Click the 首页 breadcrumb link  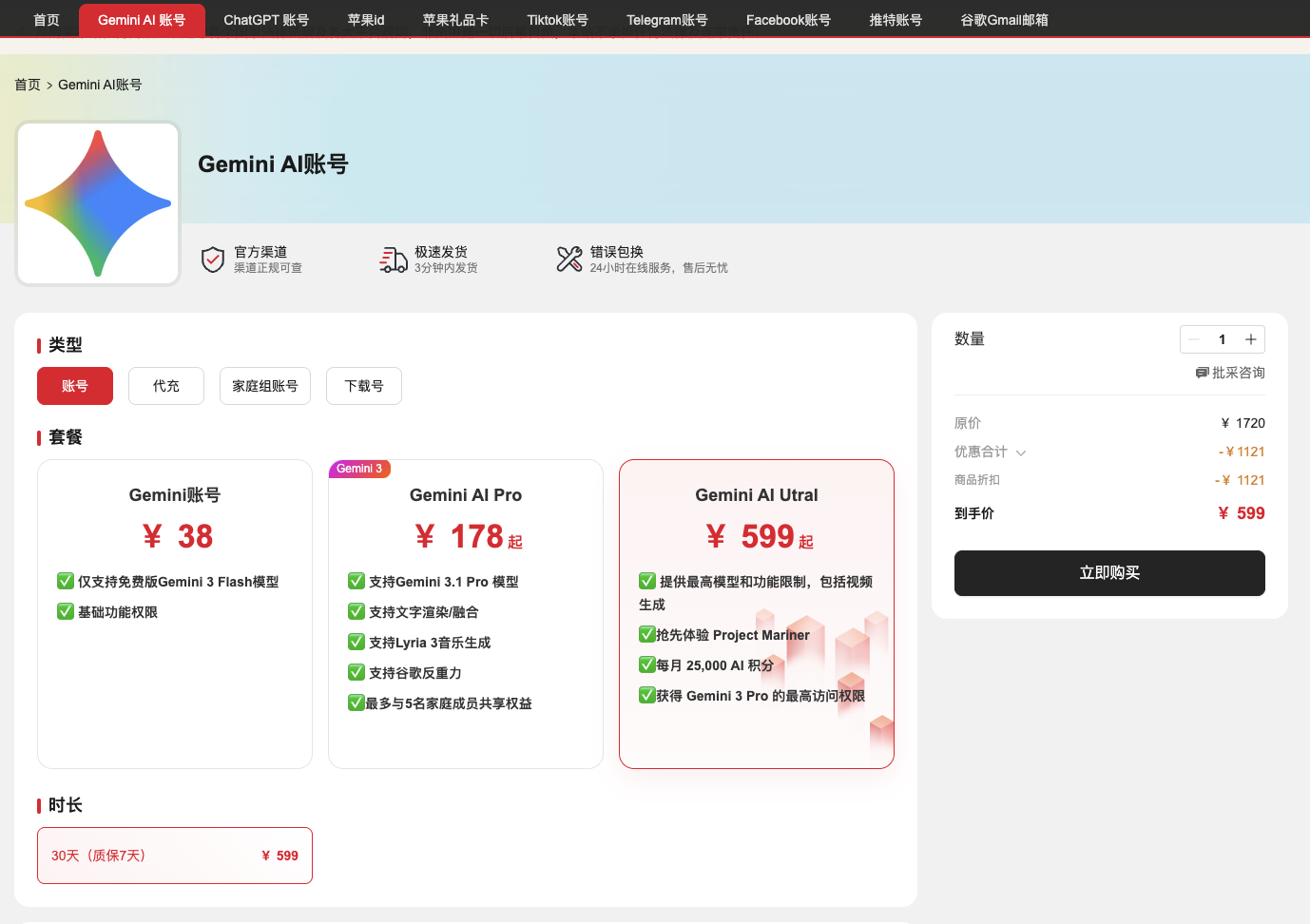point(28,85)
